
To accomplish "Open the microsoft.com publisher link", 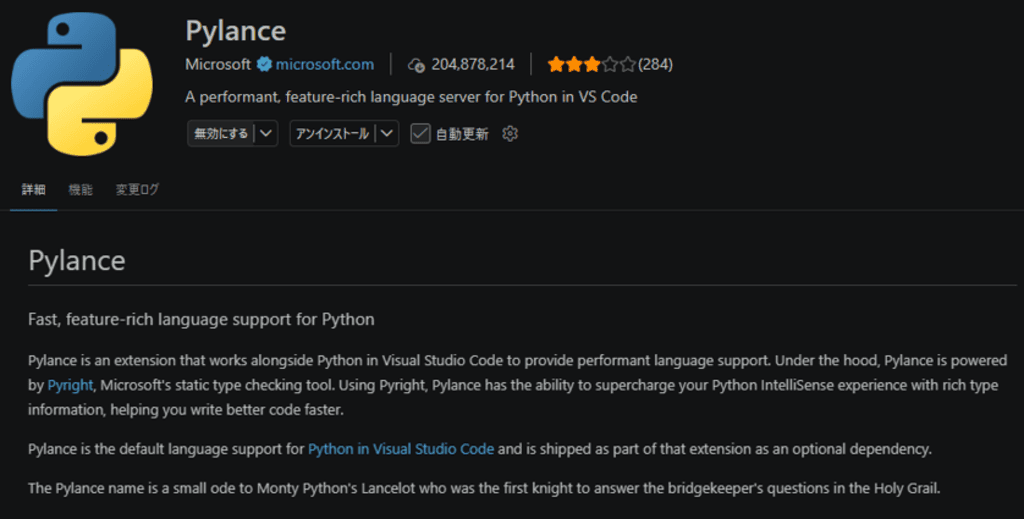I will click(x=325, y=64).
